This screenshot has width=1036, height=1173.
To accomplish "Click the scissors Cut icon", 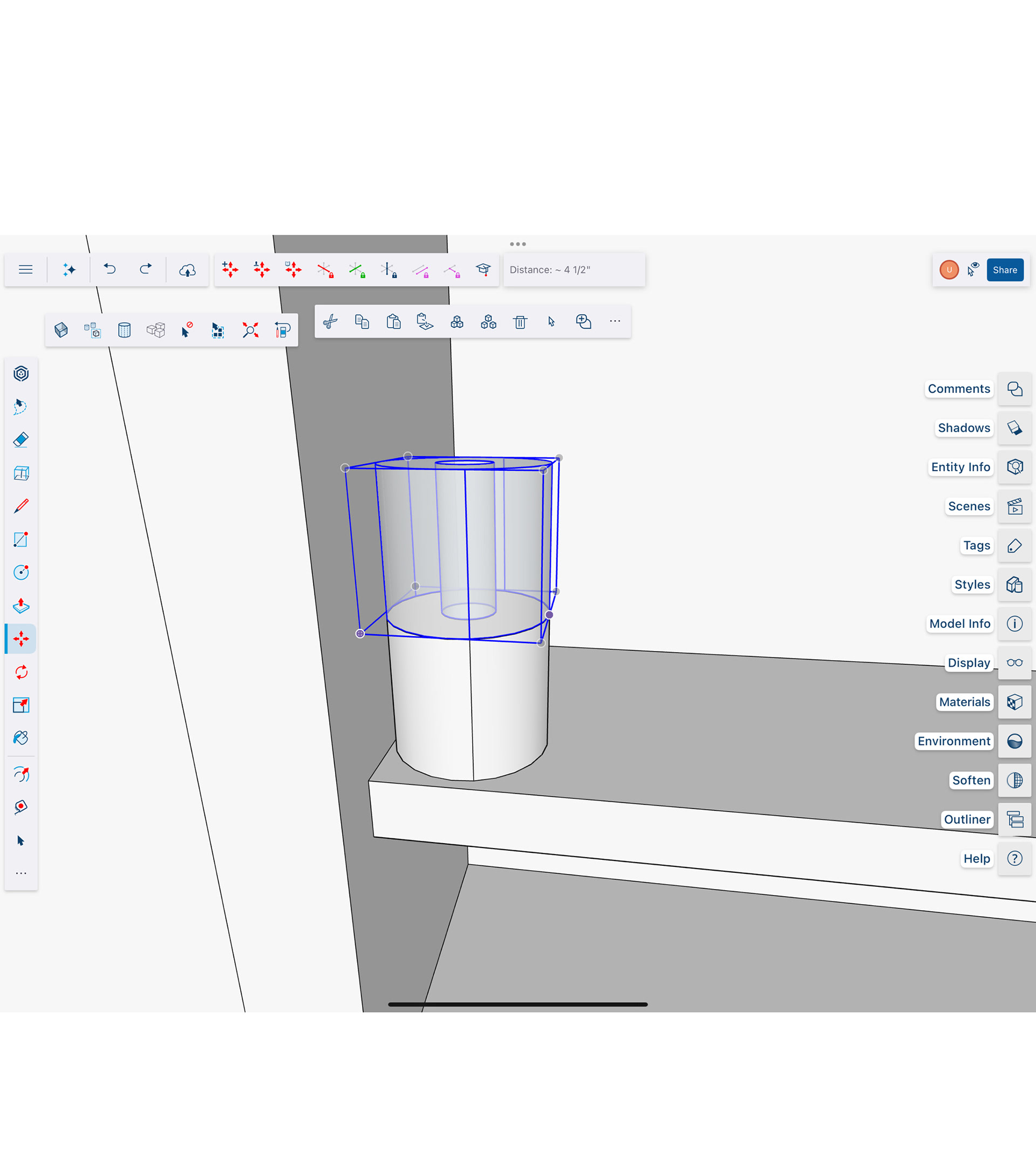I will click(330, 322).
